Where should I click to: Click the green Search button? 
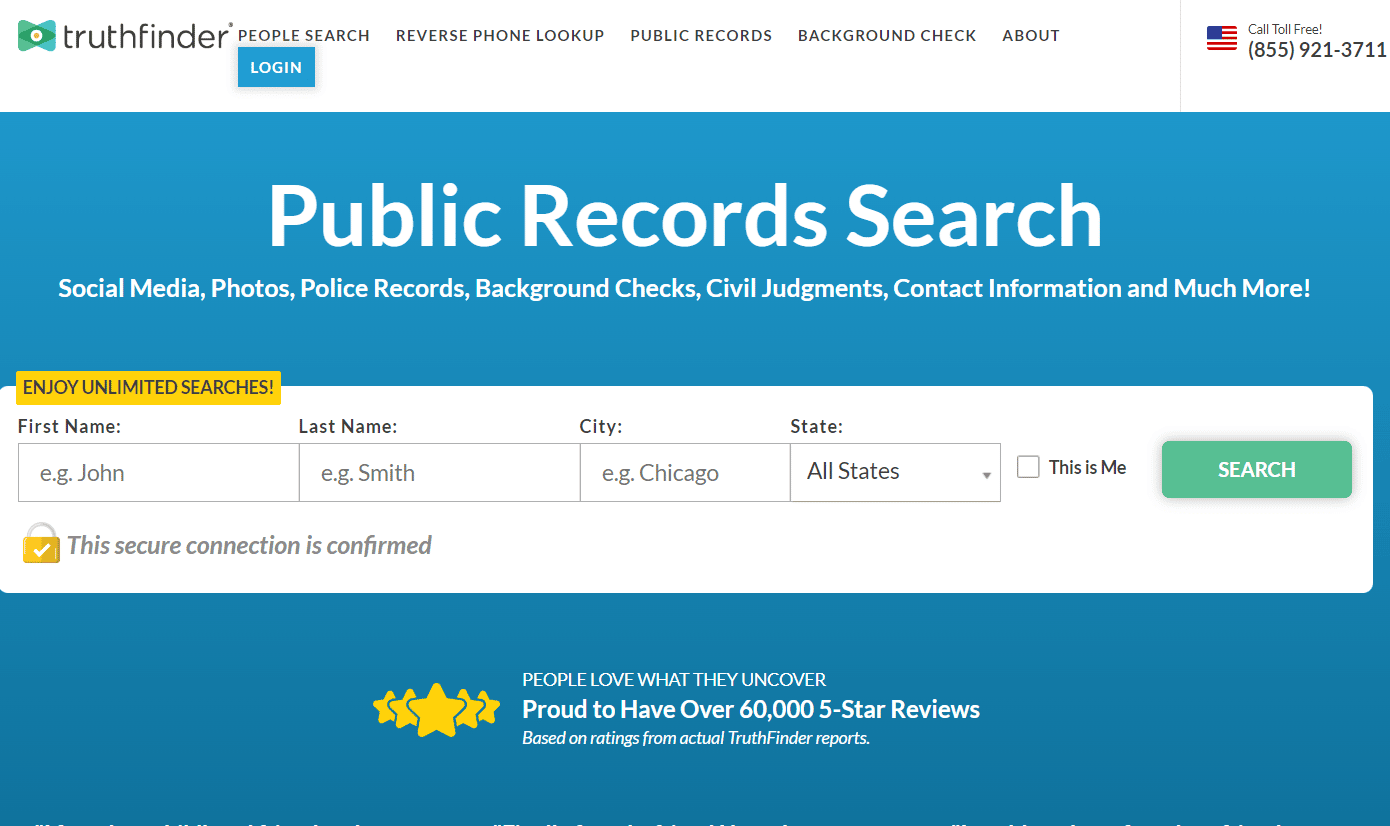click(x=1257, y=469)
